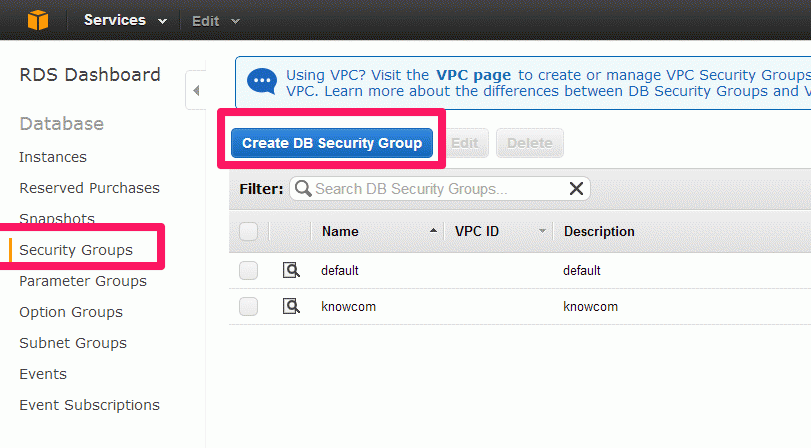Select Security Groups in sidebar

pos(76,250)
